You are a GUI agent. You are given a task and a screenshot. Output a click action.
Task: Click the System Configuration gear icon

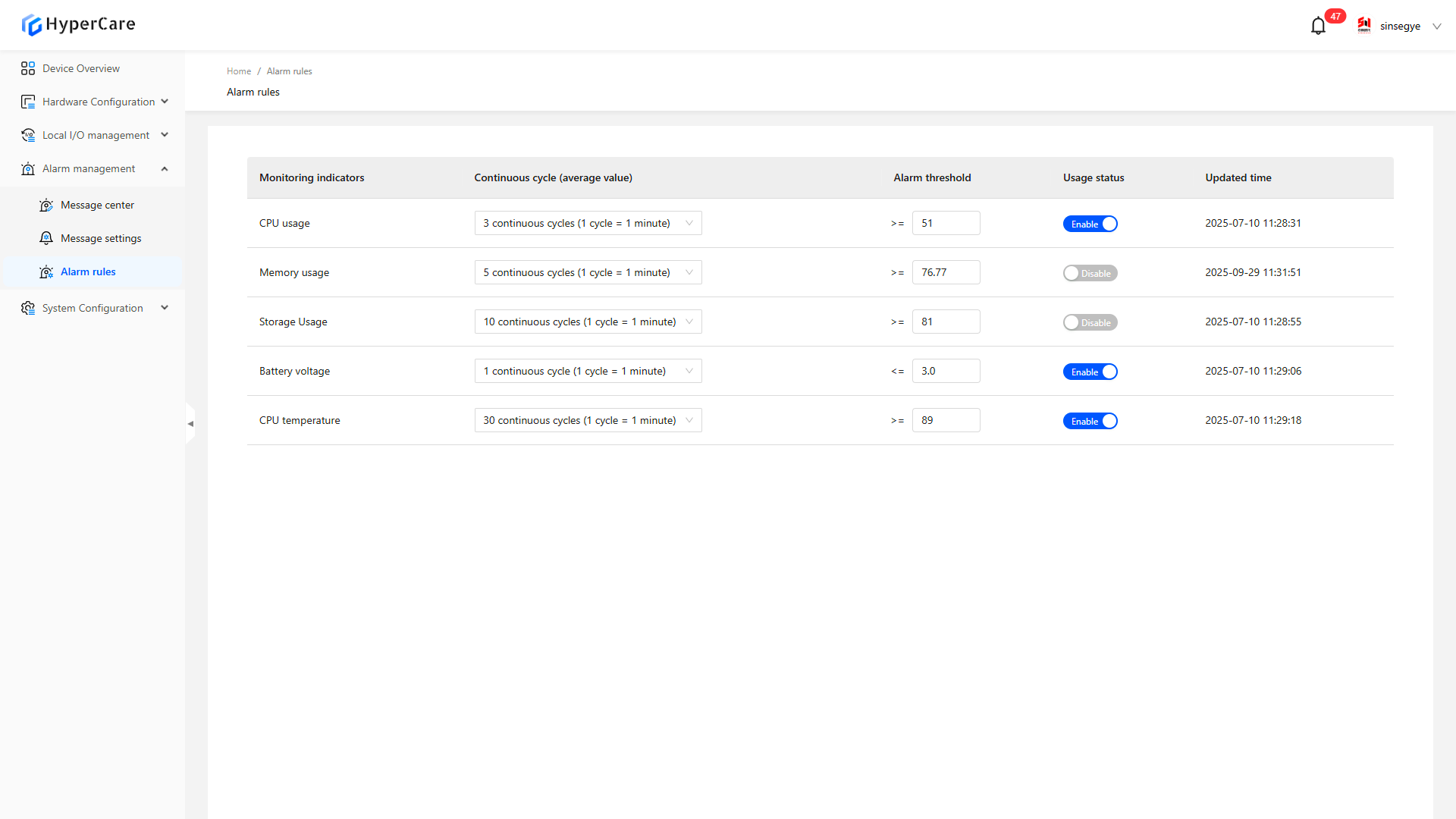click(28, 308)
